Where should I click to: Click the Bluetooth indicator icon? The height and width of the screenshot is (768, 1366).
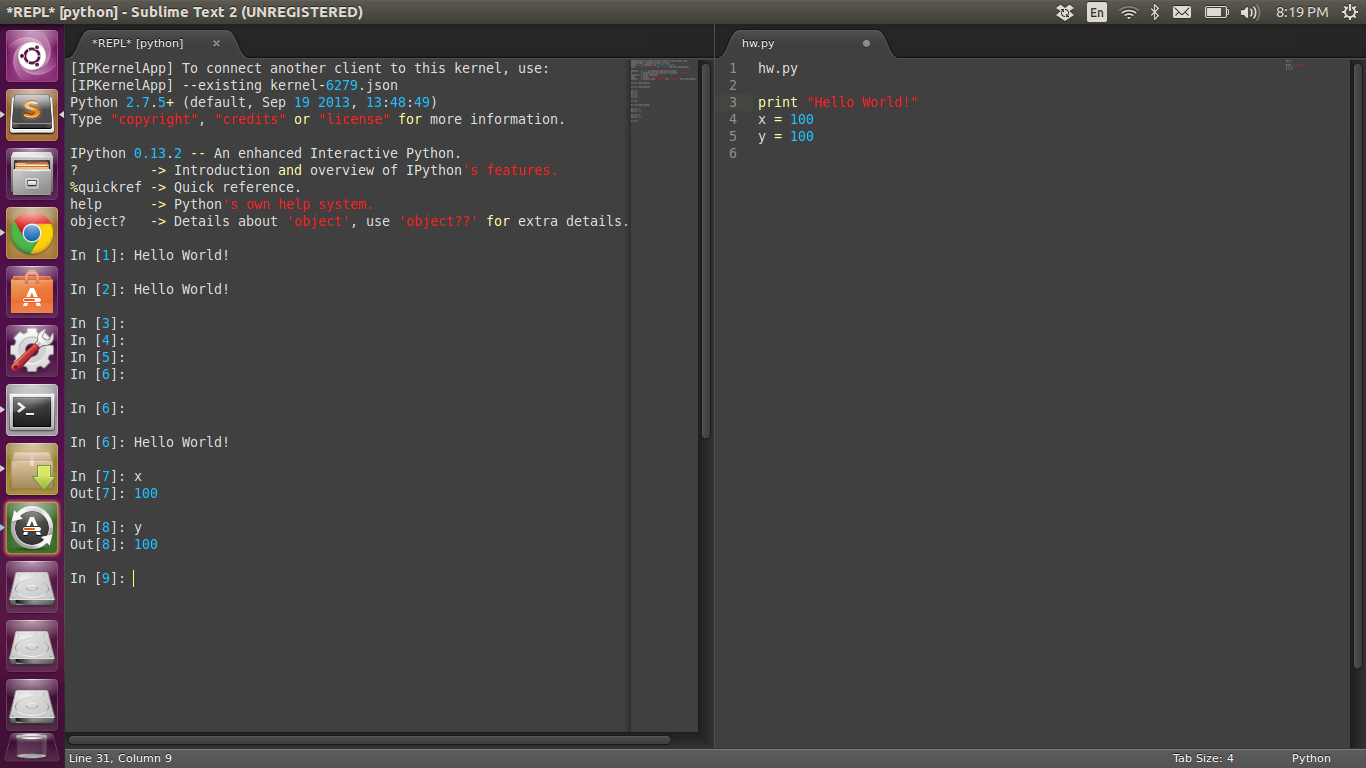click(x=1154, y=12)
